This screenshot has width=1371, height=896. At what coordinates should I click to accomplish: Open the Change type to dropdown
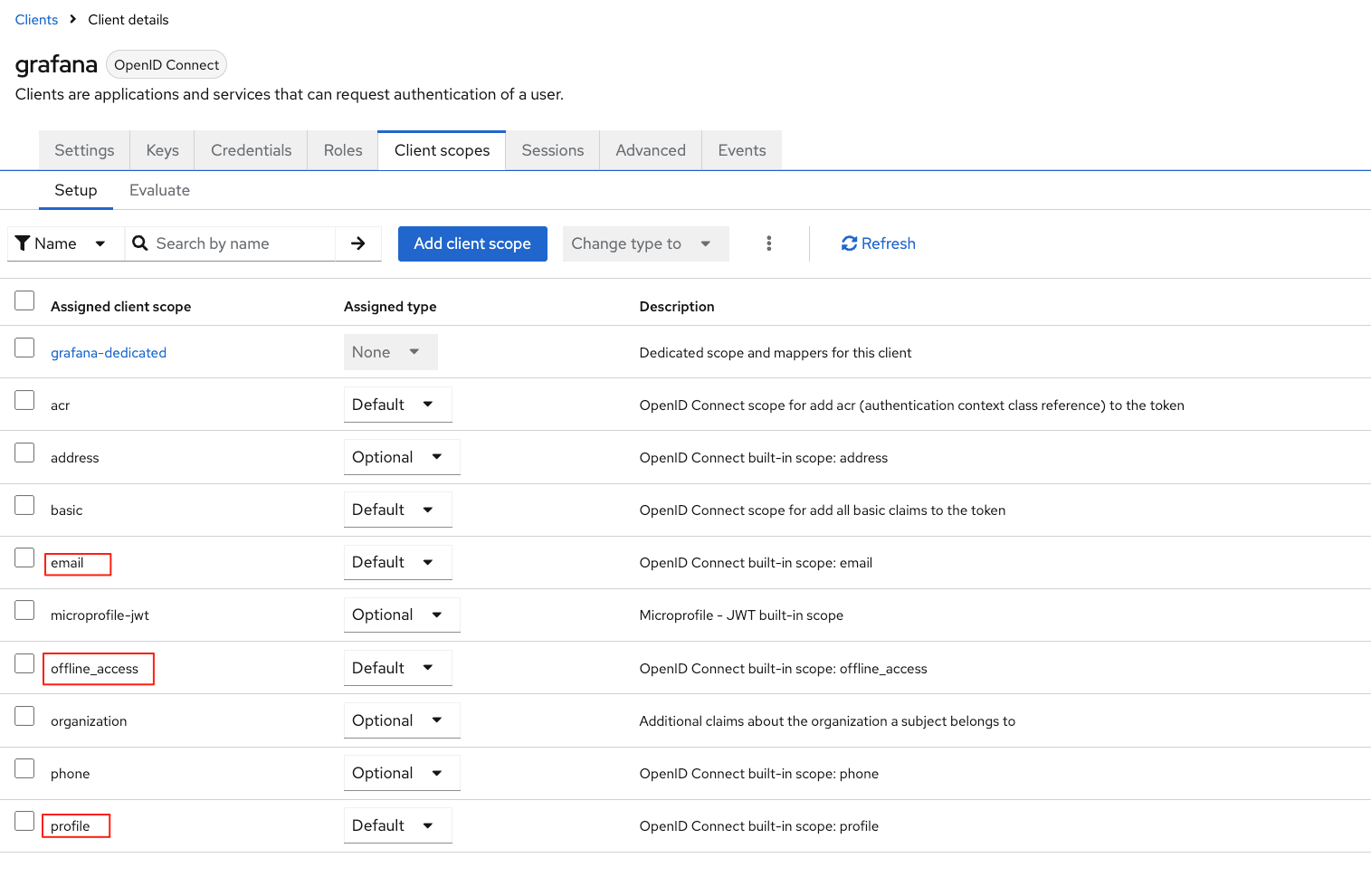click(645, 243)
